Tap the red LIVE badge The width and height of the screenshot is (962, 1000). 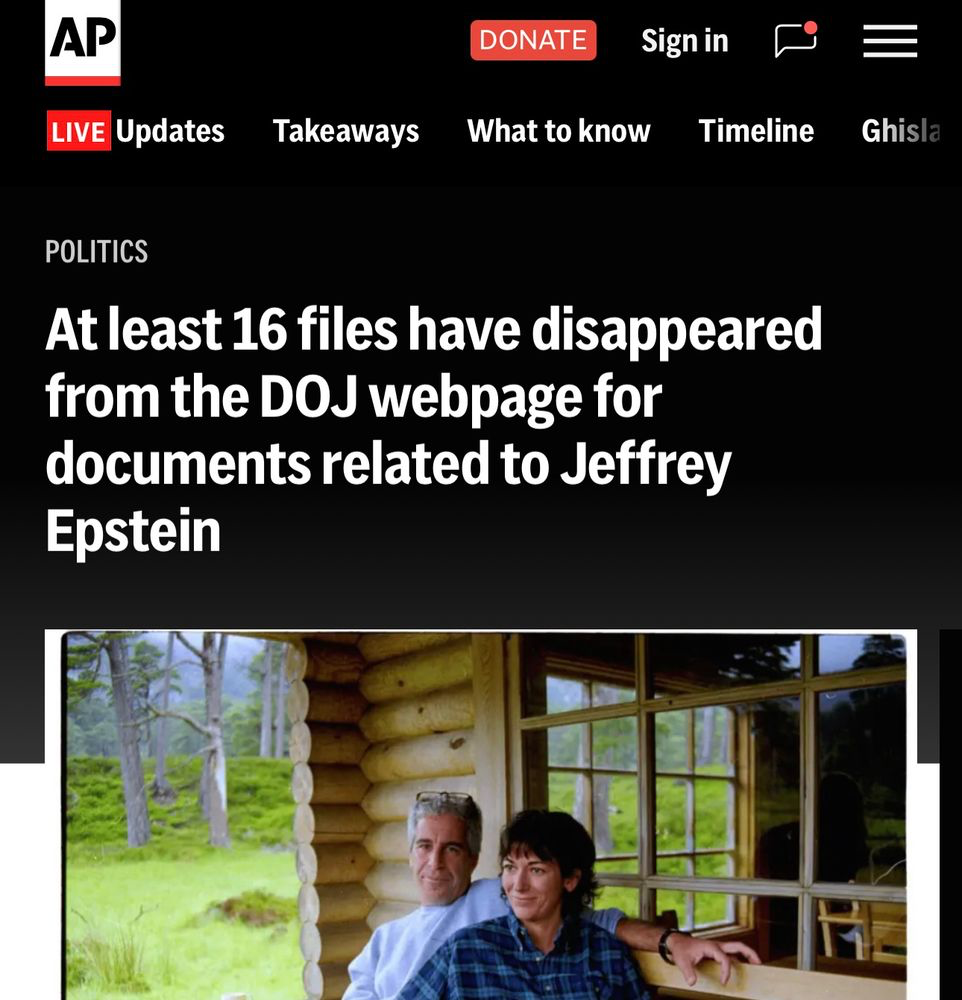(x=78, y=131)
